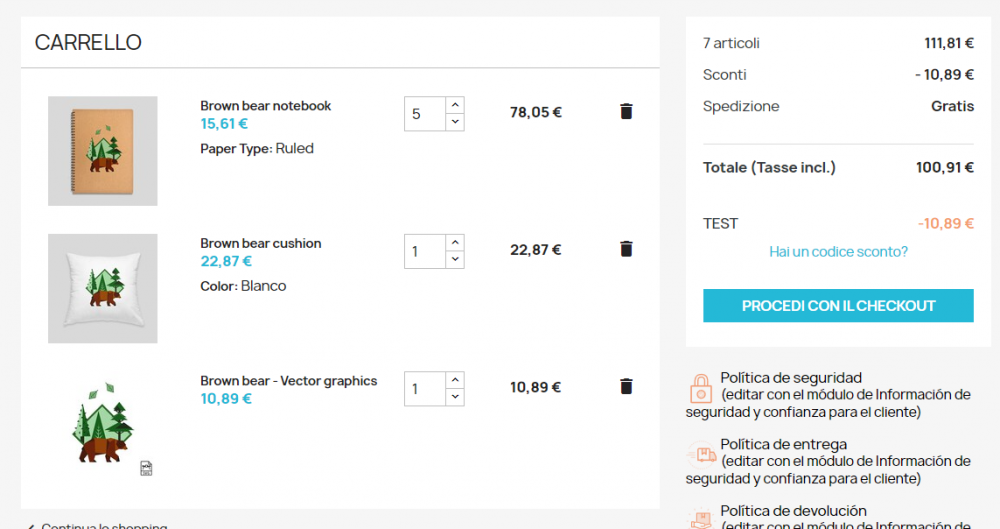1000x529 pixels.
Task: Delete Brown bear notebook from cart
Action: point(626,111)
